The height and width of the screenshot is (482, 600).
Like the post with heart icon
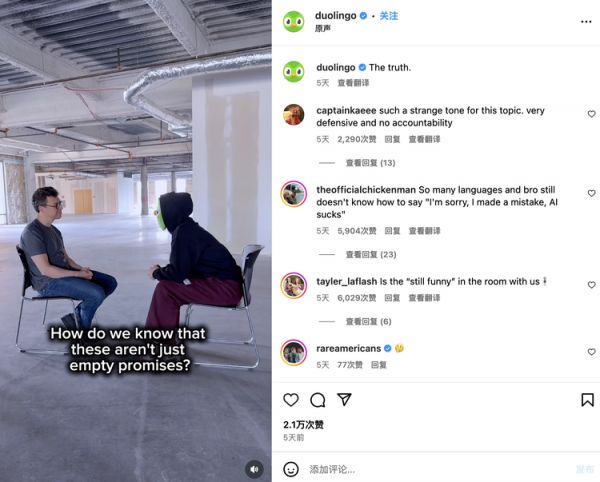[x=291, y=400]
